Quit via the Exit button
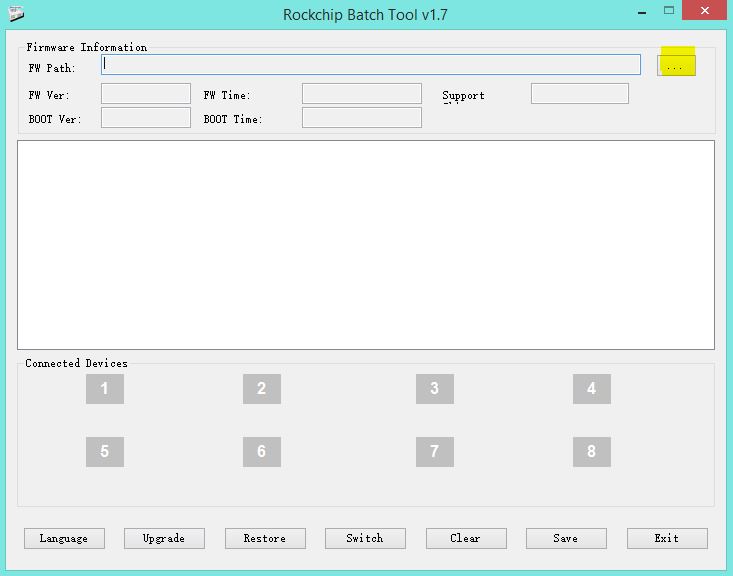 pyautogui.click(x=667, y=539)
